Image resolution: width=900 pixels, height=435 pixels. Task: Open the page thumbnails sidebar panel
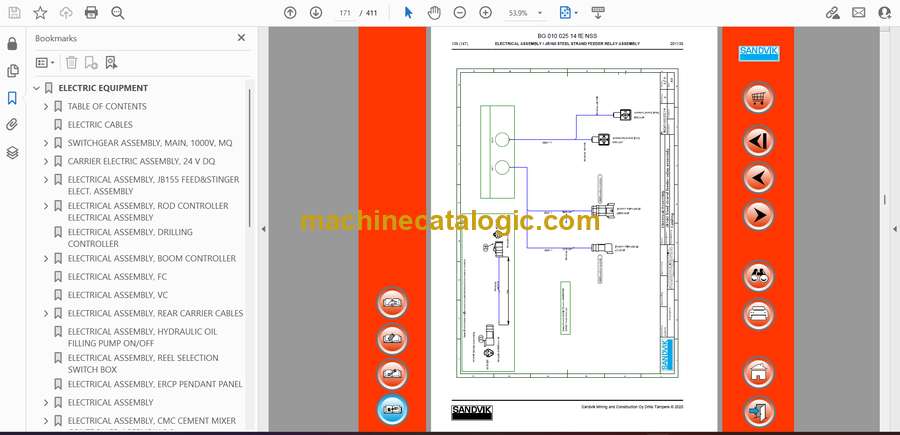[x=12, y=71]
